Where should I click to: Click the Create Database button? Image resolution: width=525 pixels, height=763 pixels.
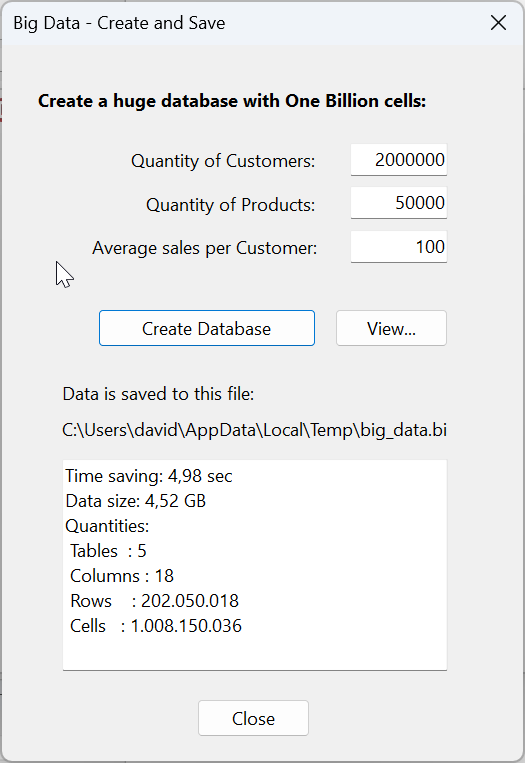click(x=207, y=328)
